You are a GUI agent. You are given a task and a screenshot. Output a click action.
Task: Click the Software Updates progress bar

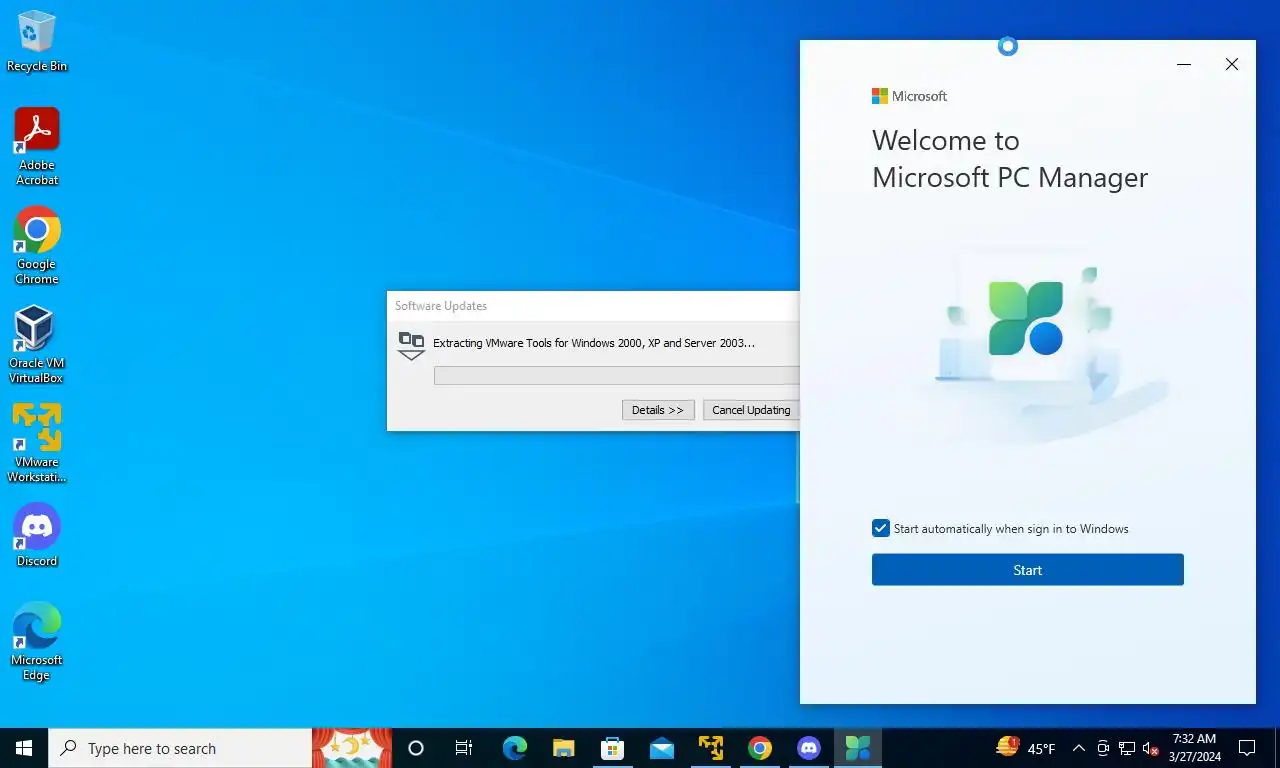[x=617, y=375]
